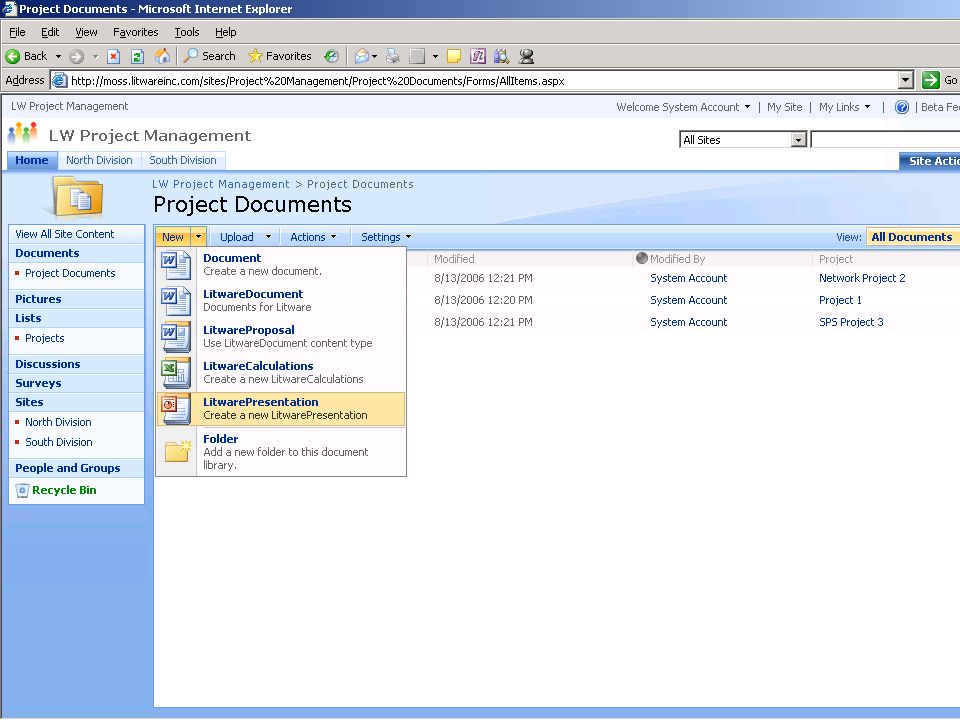Stop page loading with the red X icon
Viewport: 960px width, 720px height.
[113, 57]
